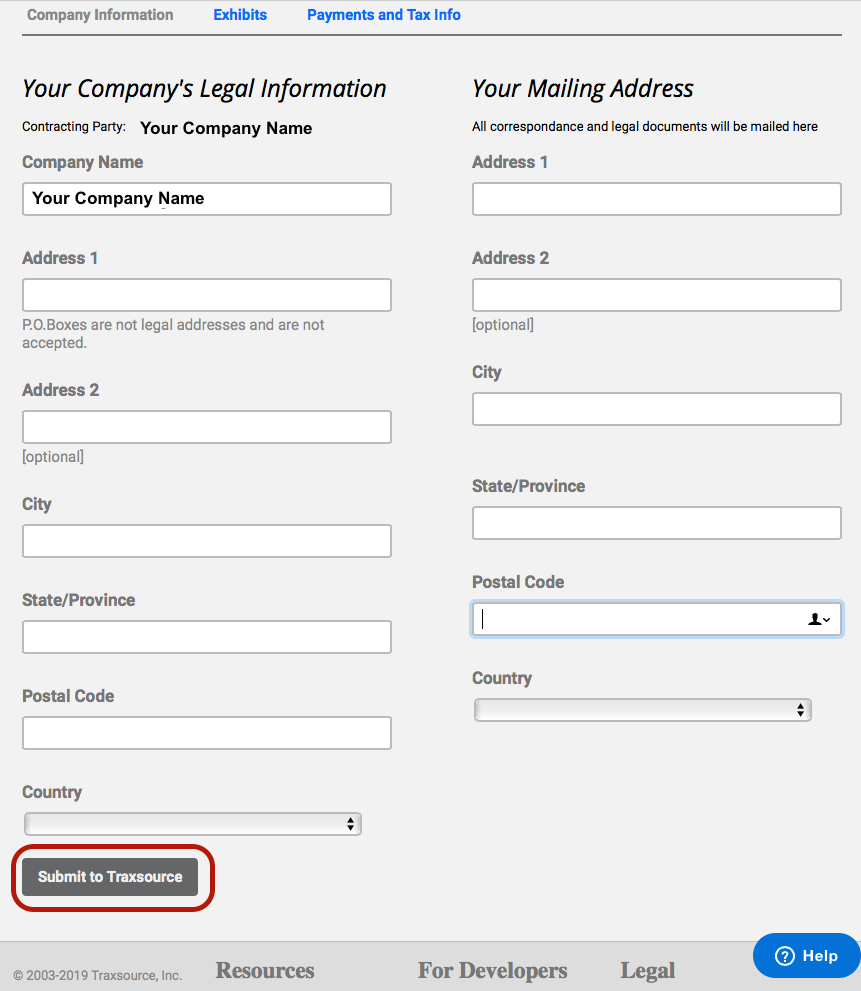Click the contacts autofill icon in Postal Code

pos(819,620)
